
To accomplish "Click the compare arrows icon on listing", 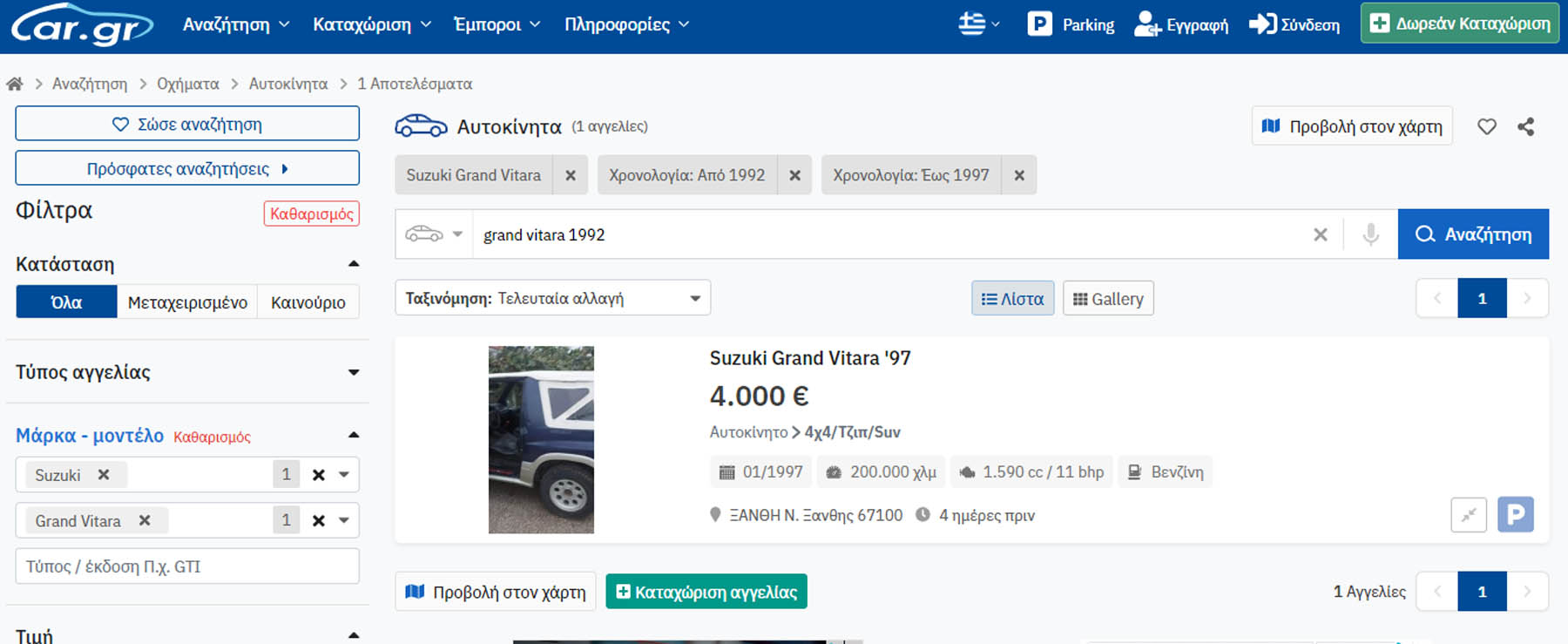I will pyautogui.click(x=1468, y=514).
